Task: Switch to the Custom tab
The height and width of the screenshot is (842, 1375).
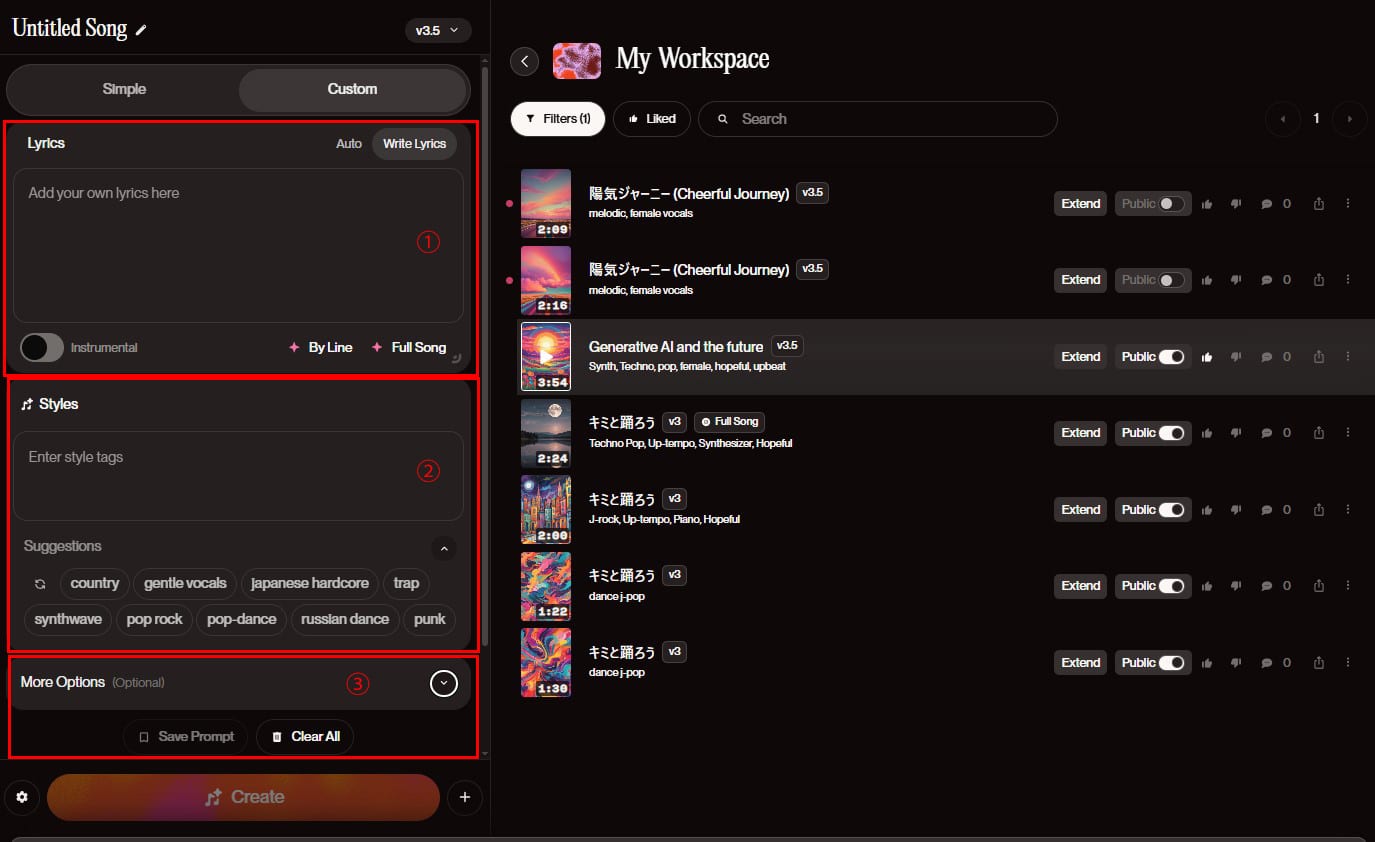Action: tap(353, 89)
